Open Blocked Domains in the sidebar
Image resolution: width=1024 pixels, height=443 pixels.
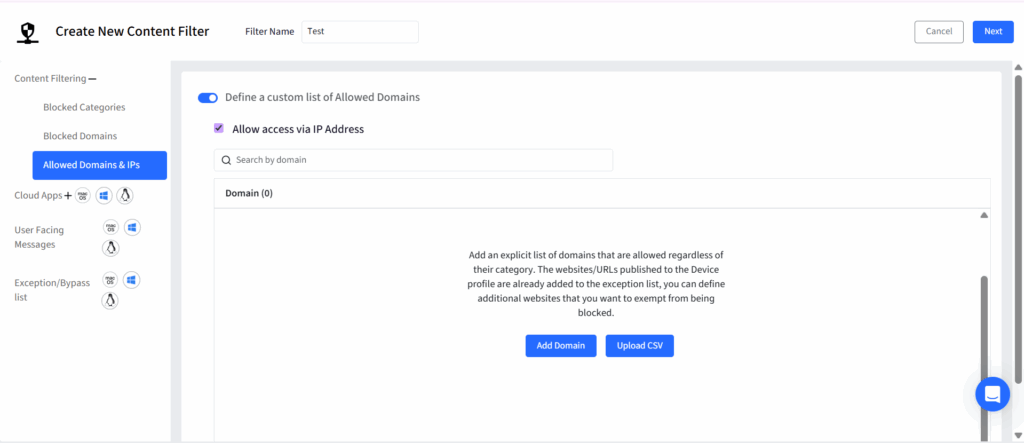tap(80, 136)
